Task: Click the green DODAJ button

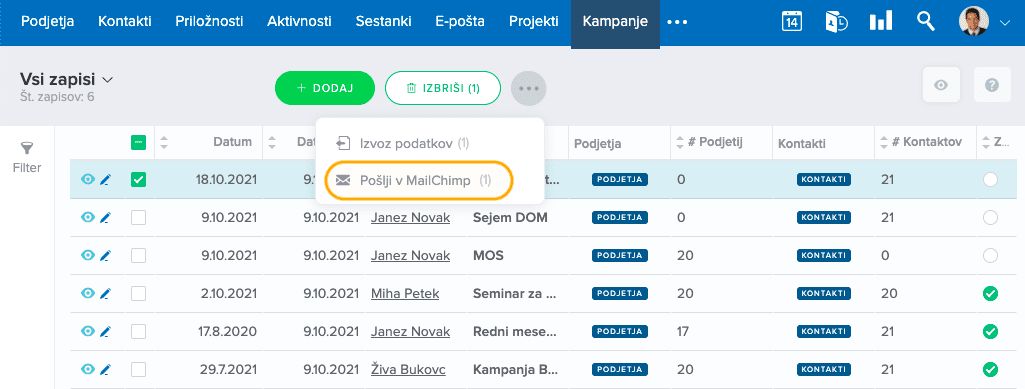Action: coord(325,88)
